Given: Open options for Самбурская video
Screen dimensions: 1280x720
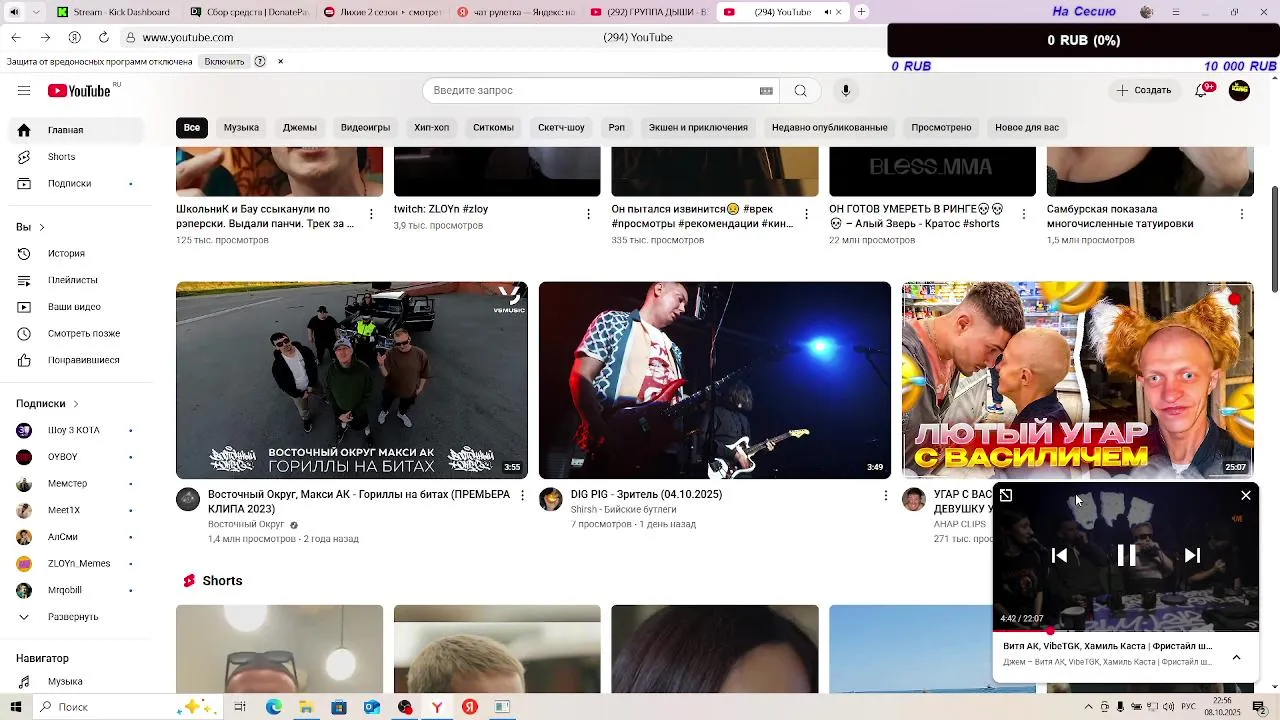Looking at the screenshot, I should 1242,214.
